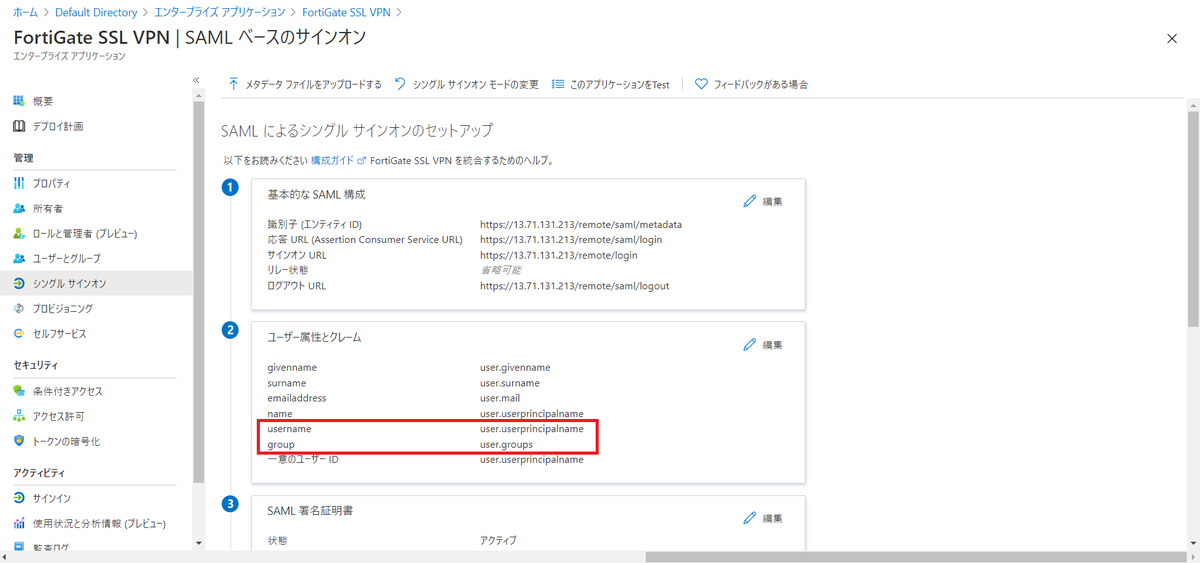The width and height of the screenshot is (1200, 563).
Task: Click pencil icon in ユーザー属性とクレーム card
Action: (x=750, y=345)
